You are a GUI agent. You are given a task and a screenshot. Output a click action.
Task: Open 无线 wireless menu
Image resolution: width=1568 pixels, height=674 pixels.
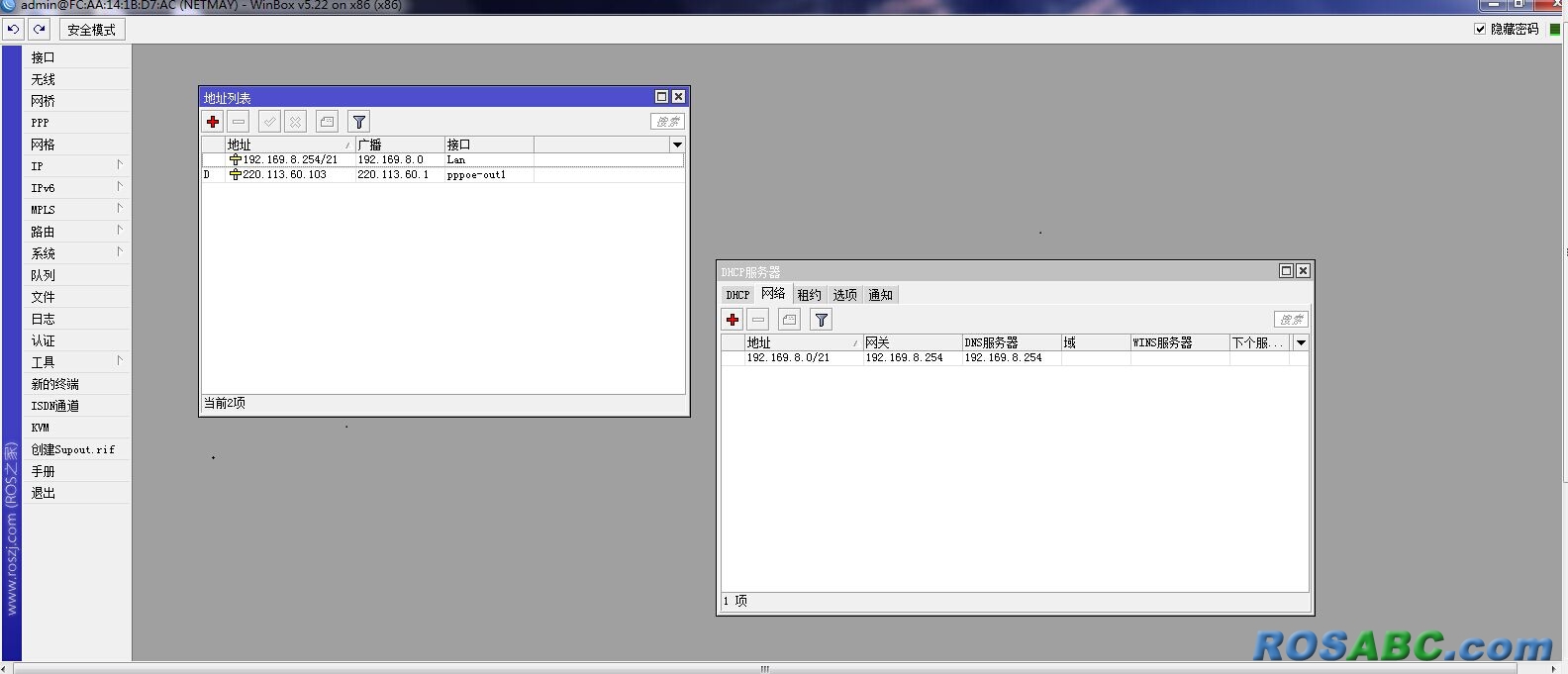pos(77,79)
